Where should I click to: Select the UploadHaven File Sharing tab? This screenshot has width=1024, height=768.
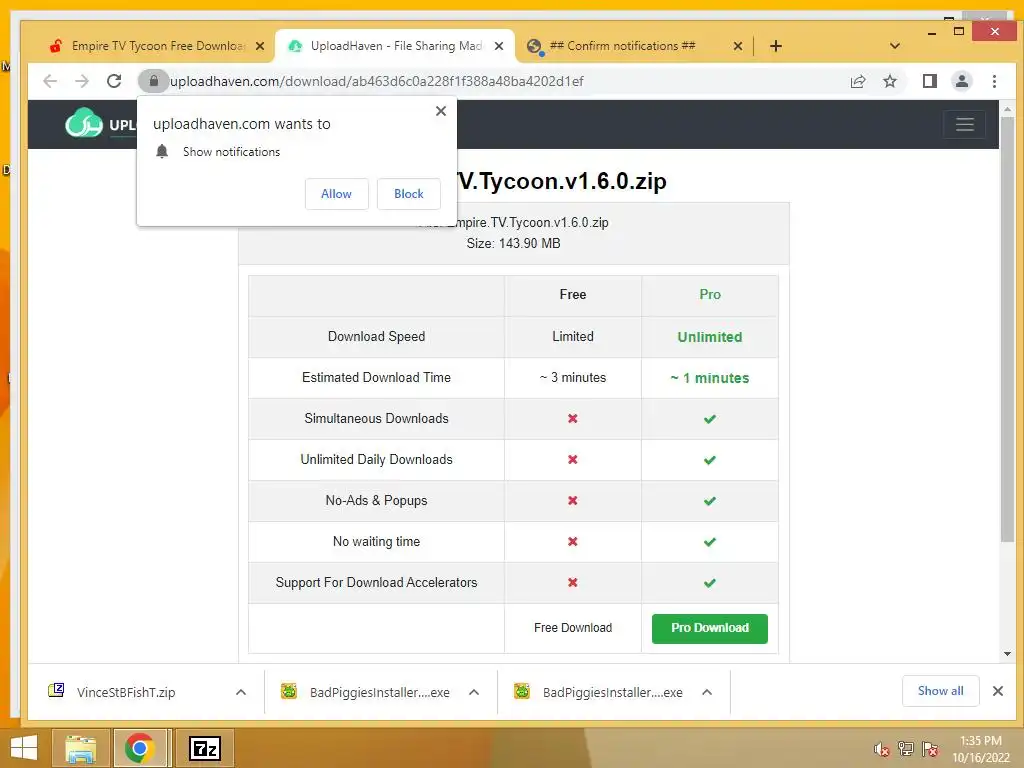pyautogui.click(x=392, y=46)
